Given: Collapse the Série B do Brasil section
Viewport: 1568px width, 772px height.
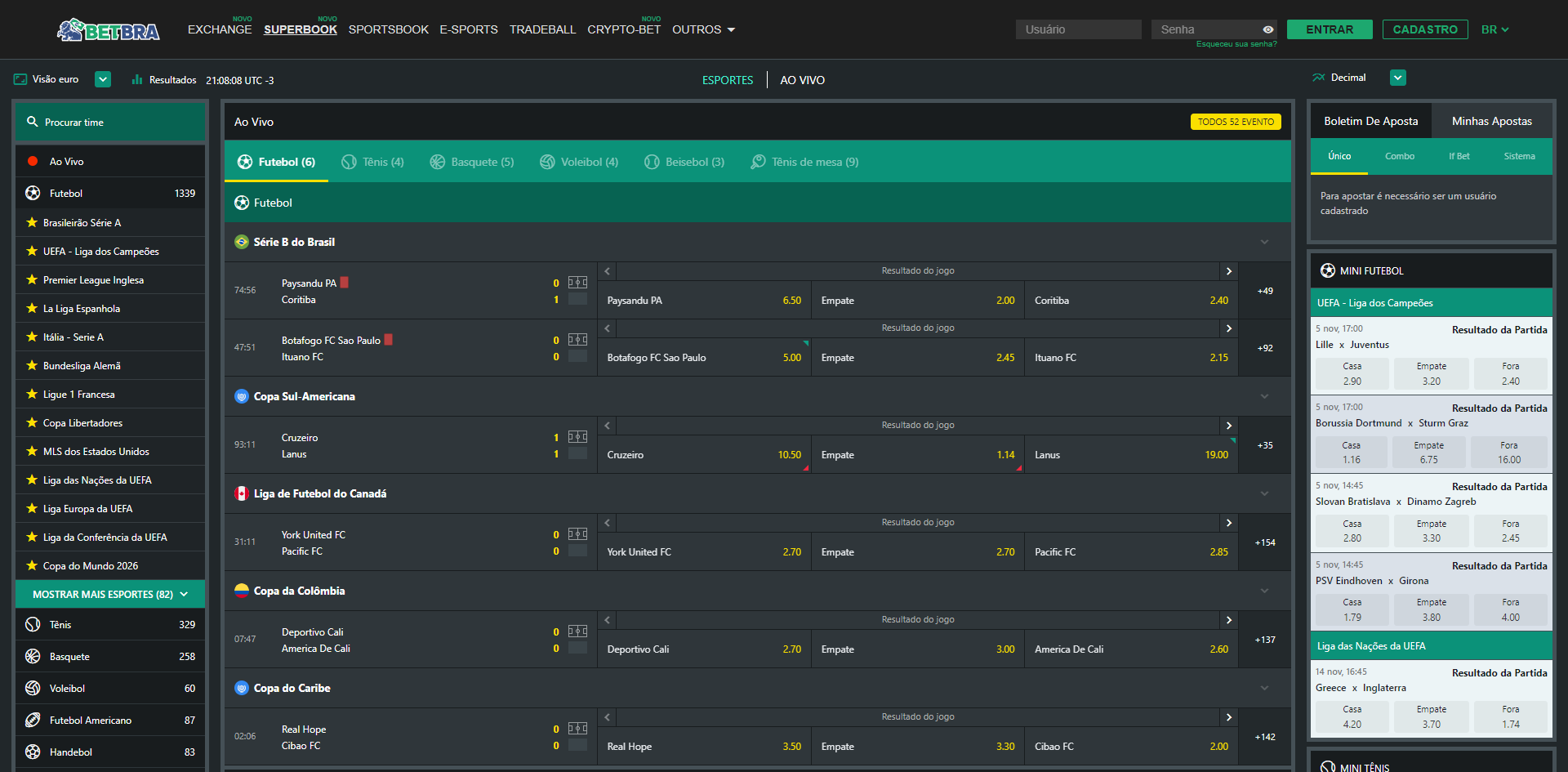Looking at the screenshot, I should tap(1264, 242).
